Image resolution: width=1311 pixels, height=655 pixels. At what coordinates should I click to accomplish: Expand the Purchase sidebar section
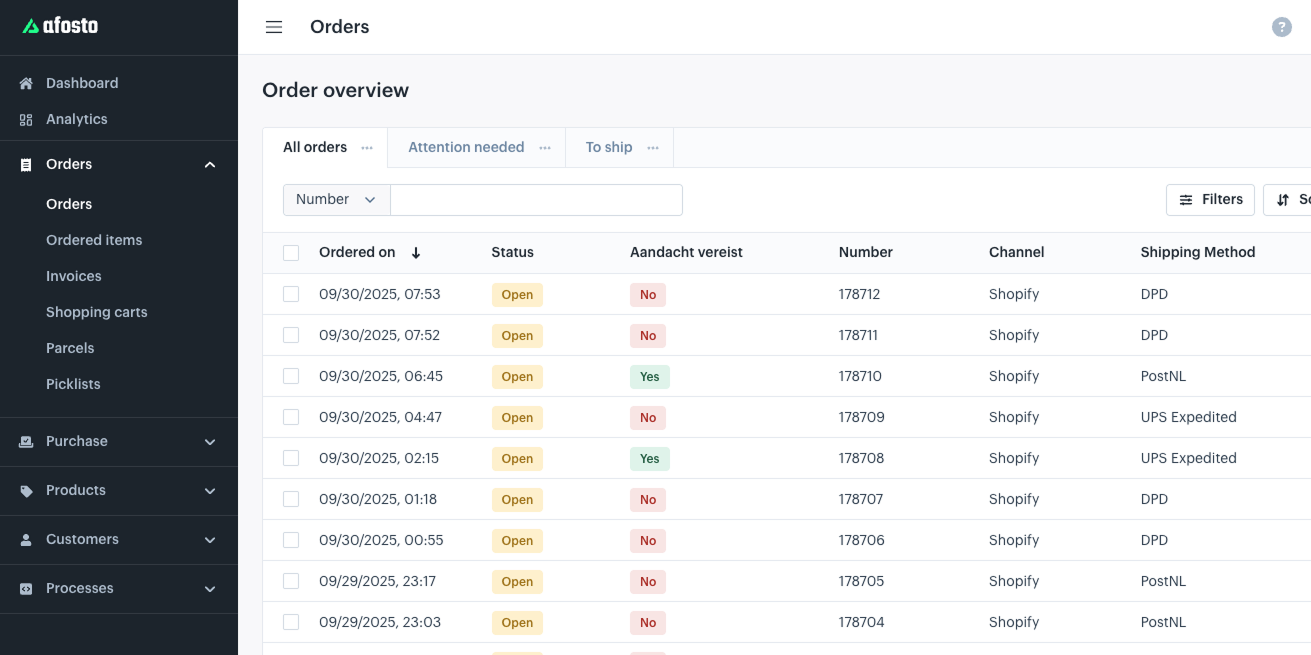(x=210, y=441)
